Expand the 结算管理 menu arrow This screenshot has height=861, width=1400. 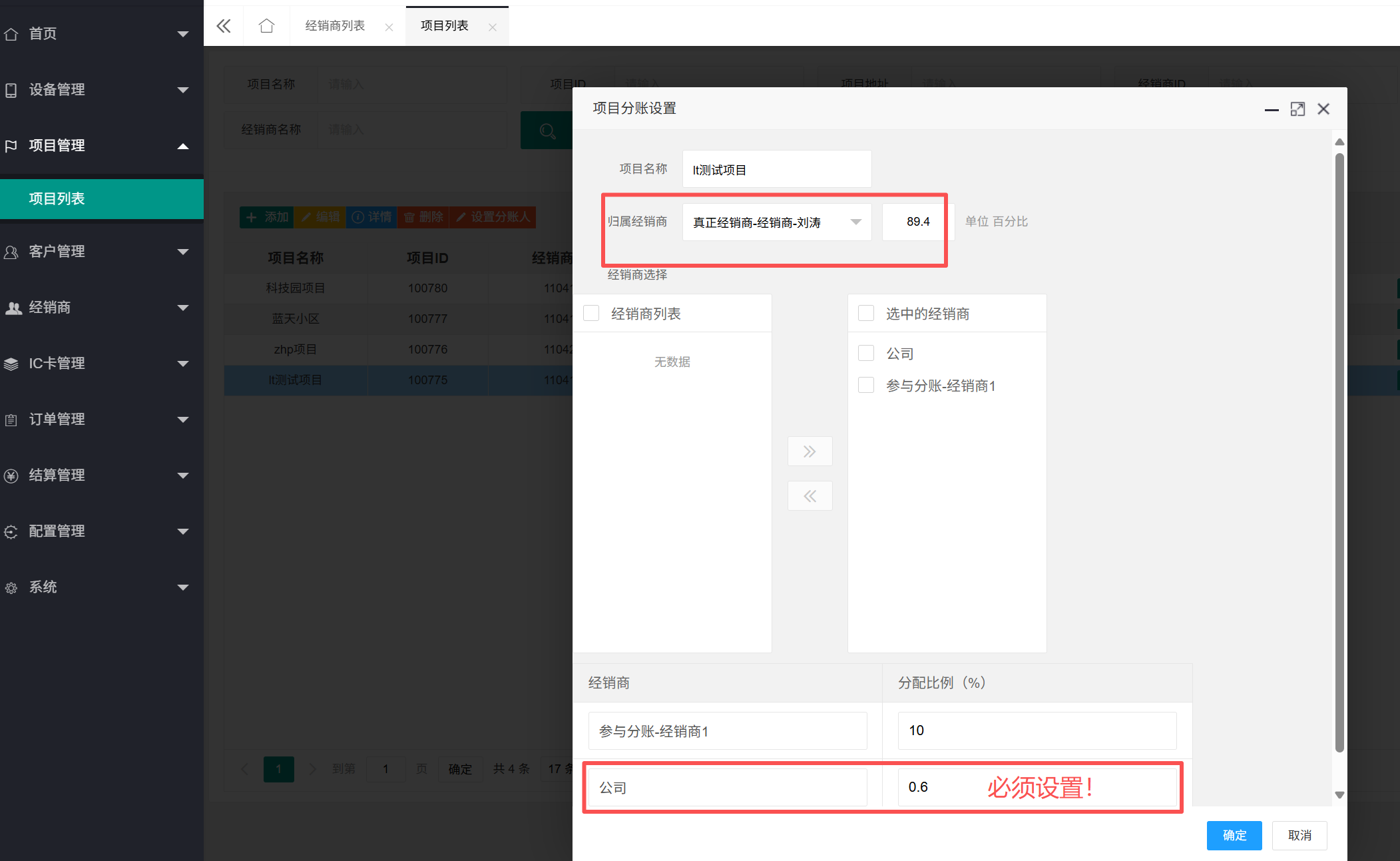tap(183, 475)
